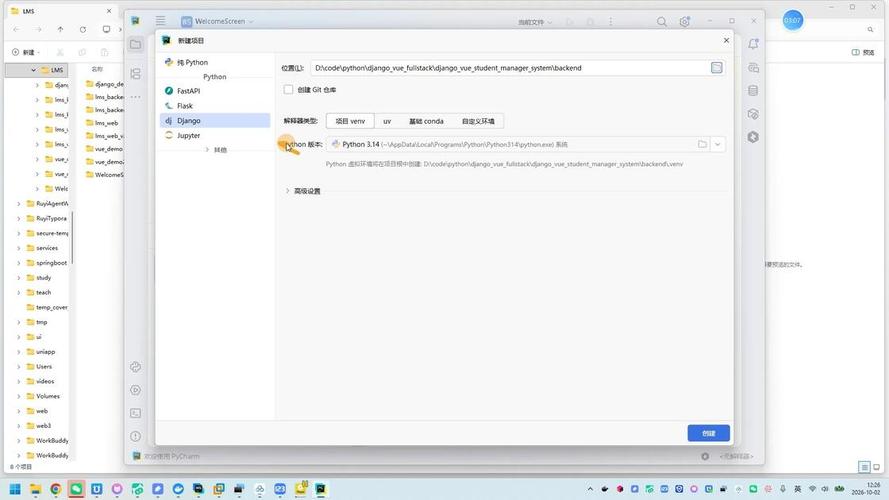This screenshot has width=889, height=500.
Task: Open WeChat from the taskbar
Action: 76,489
